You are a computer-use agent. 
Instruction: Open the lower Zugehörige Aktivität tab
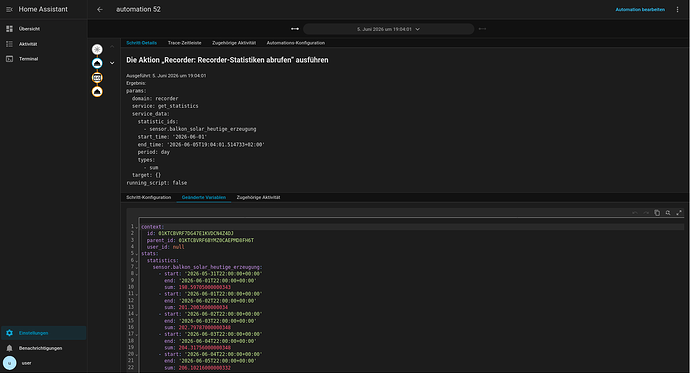[x=258, y=197]
